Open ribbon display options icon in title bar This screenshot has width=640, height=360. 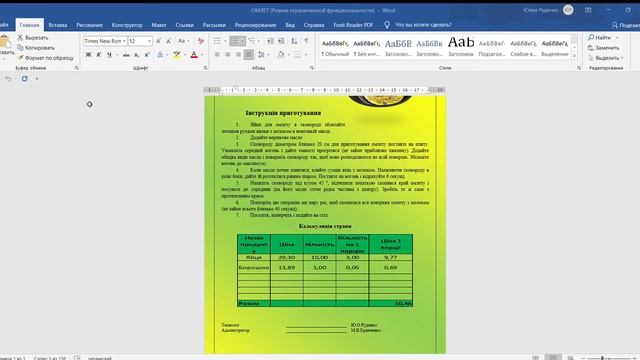point(588,10)
